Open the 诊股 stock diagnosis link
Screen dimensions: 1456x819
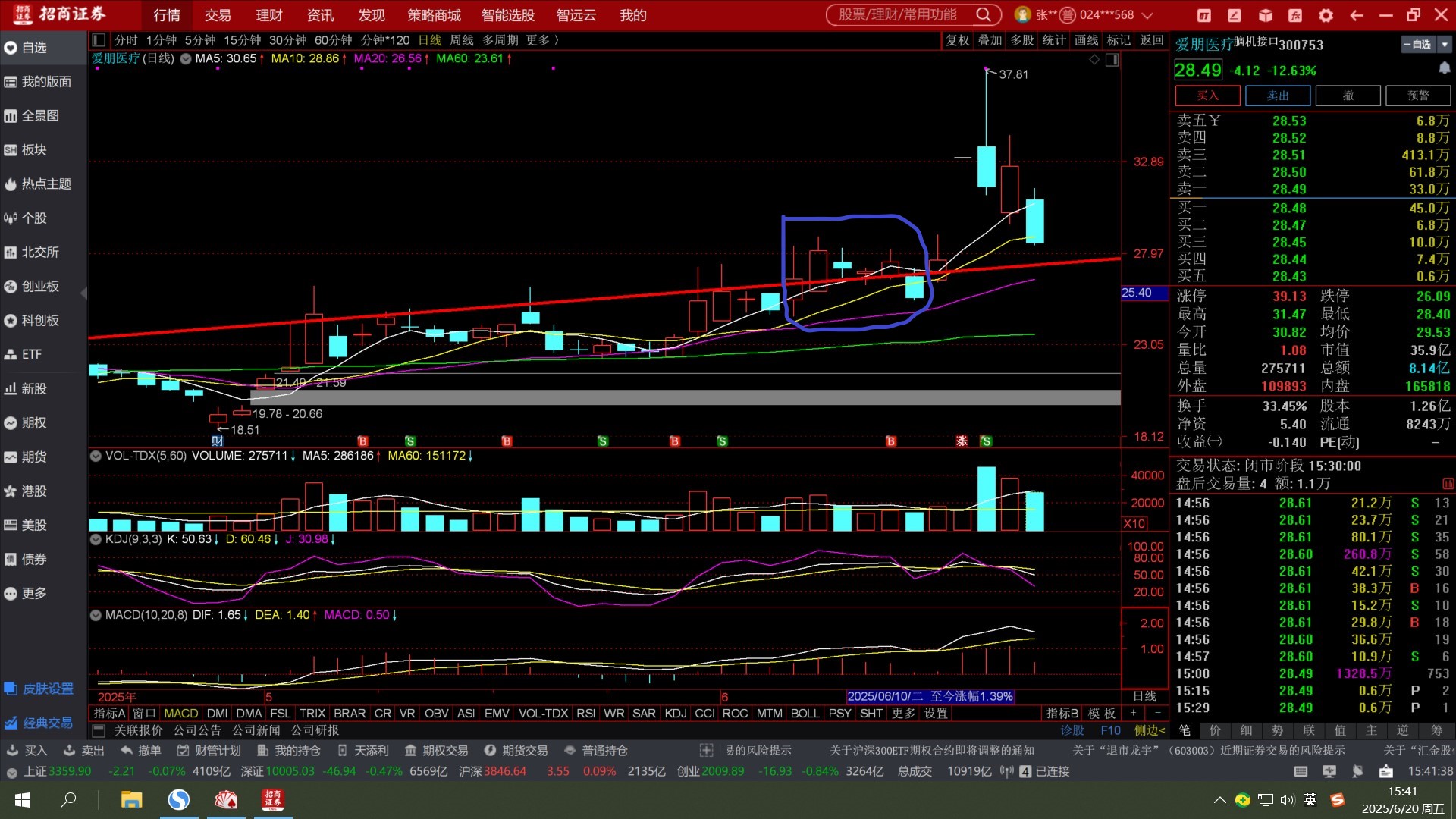pos(1072,730)
